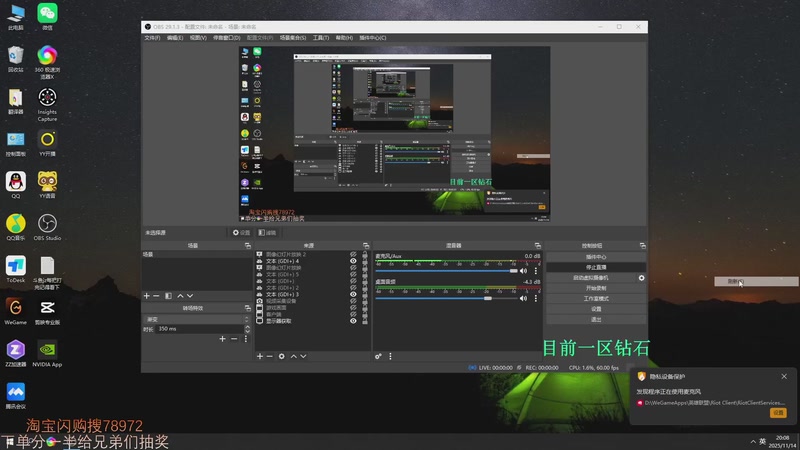The width and height of the screenshot is (800, 450).
Task: Mute the 桌面音频 audio channel
Action: point(523,298)
